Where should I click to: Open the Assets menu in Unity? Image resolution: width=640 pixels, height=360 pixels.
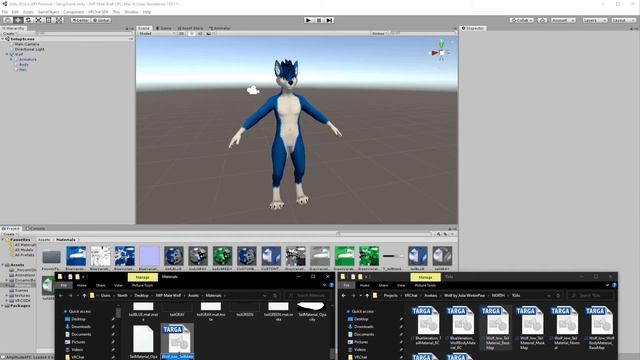[x=28, y=12]
